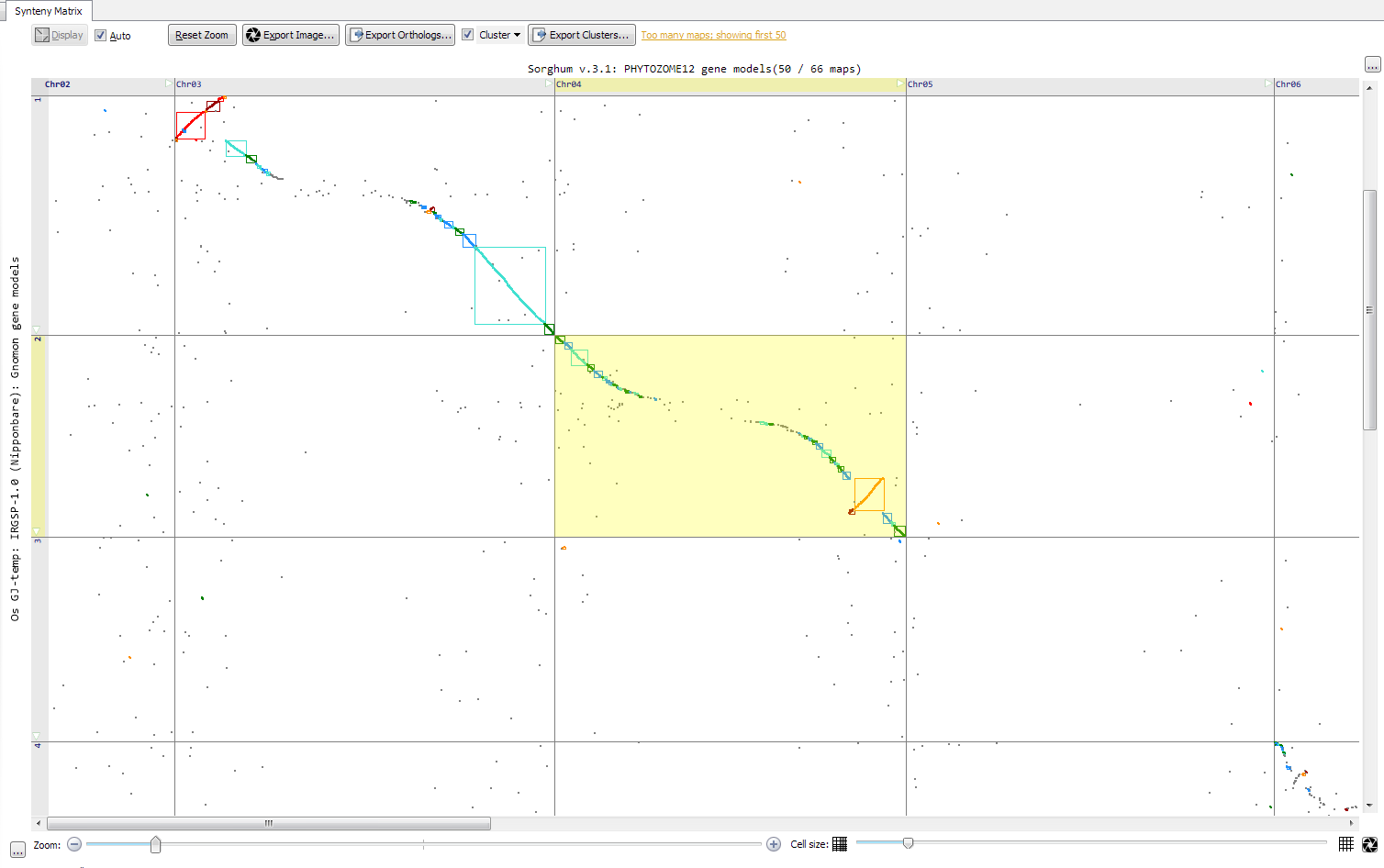Image resolution: width=1384 pixels, height=868 pixels.
Task: Open 'Too many maps; showing first 50' link
Action: [x=713, y=35]
